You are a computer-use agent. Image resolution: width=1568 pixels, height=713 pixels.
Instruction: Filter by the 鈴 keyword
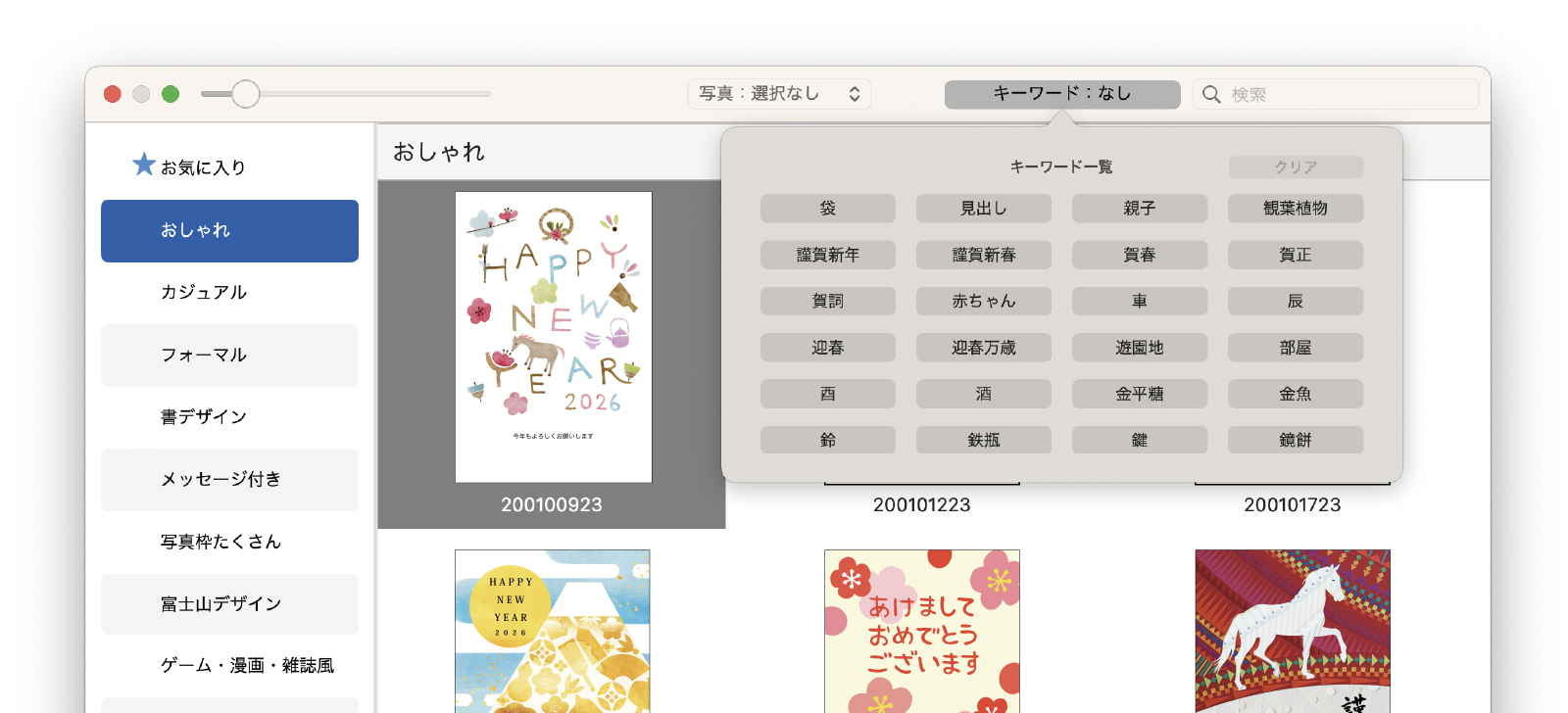pos(828,440)
